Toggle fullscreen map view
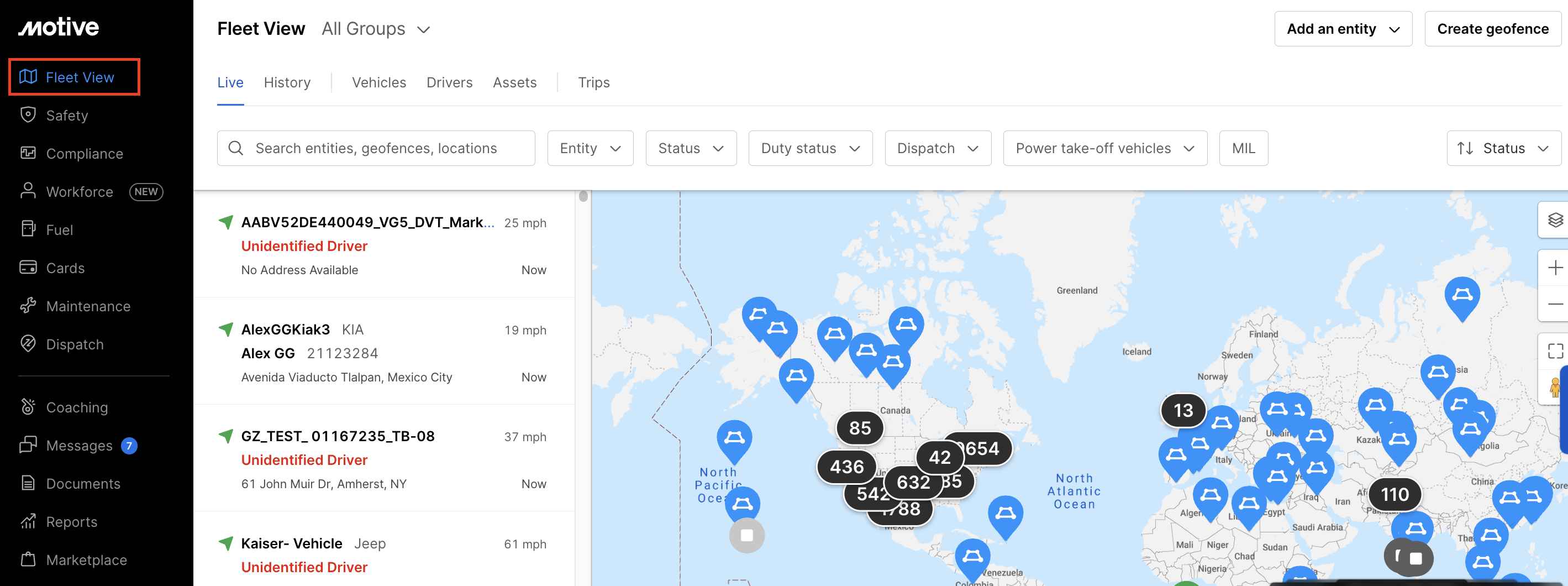The width and height of the screenshot is (1568, 586). (x=1555, y=351)
